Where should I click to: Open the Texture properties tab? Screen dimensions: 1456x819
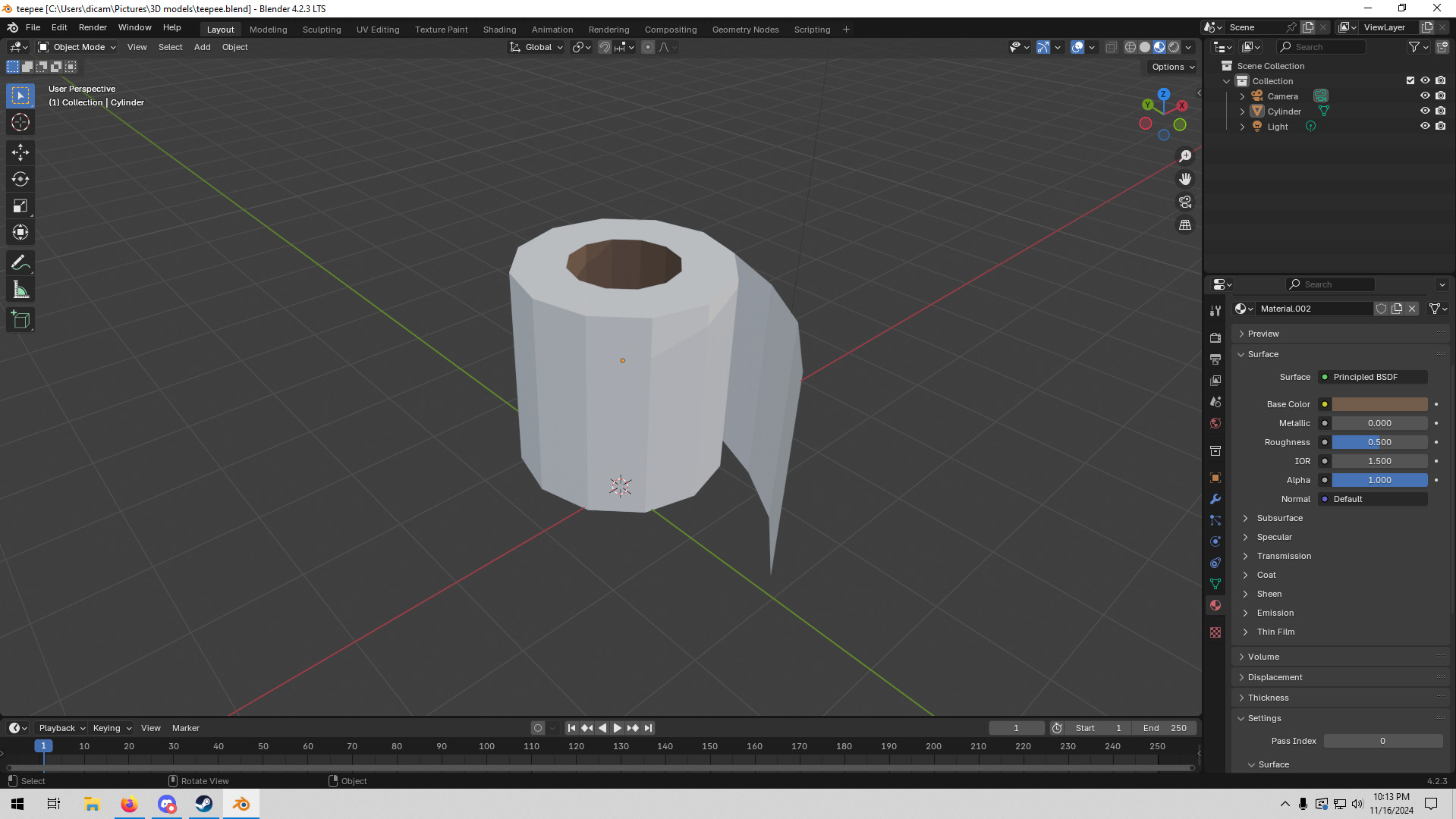tap(1215, 632)
